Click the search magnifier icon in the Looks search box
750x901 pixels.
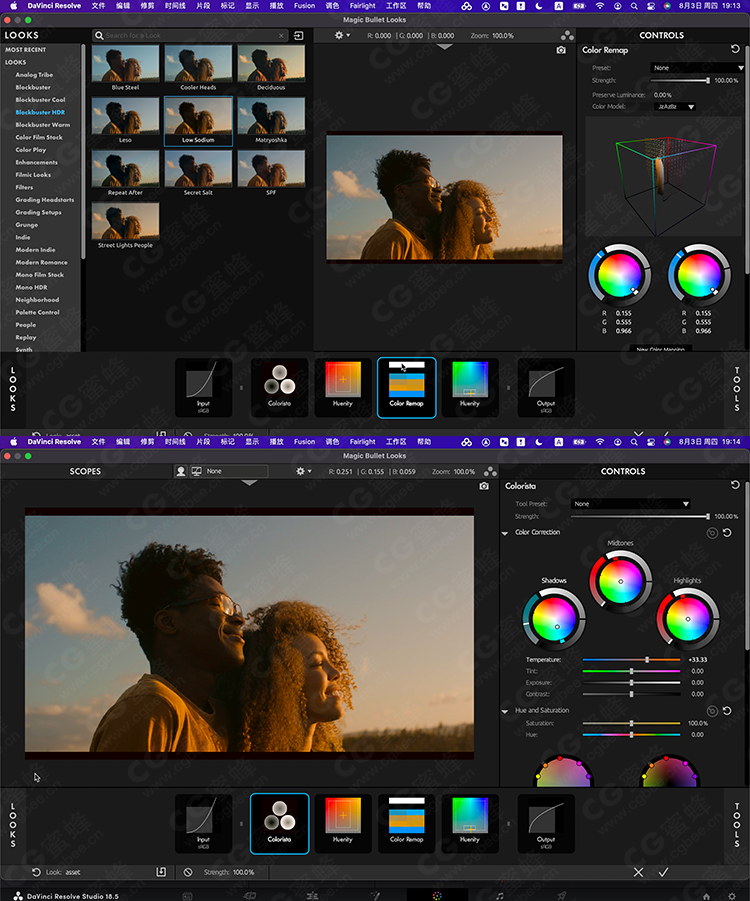coord(99,36)
